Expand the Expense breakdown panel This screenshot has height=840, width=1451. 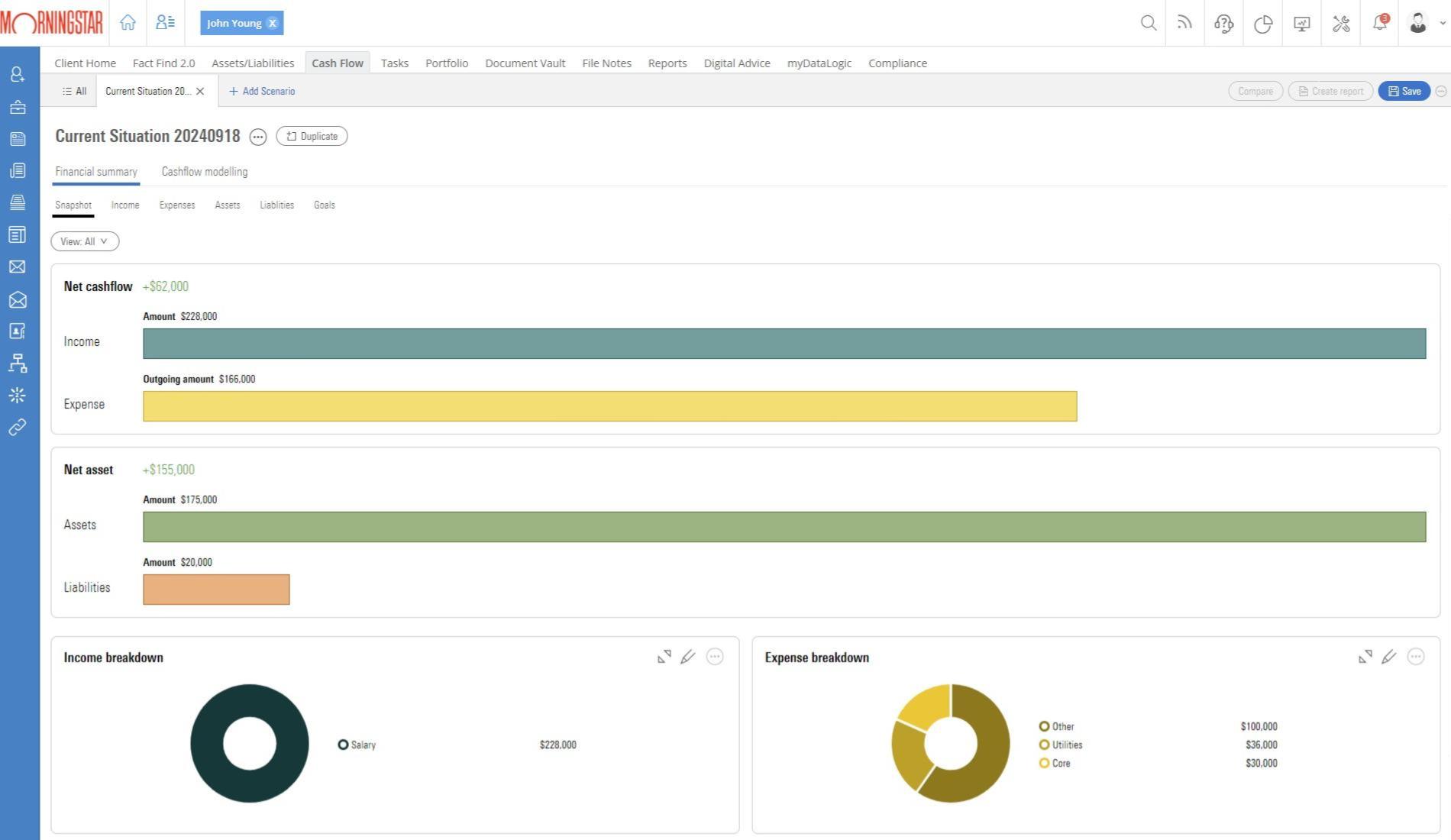tap(1365, 657)
